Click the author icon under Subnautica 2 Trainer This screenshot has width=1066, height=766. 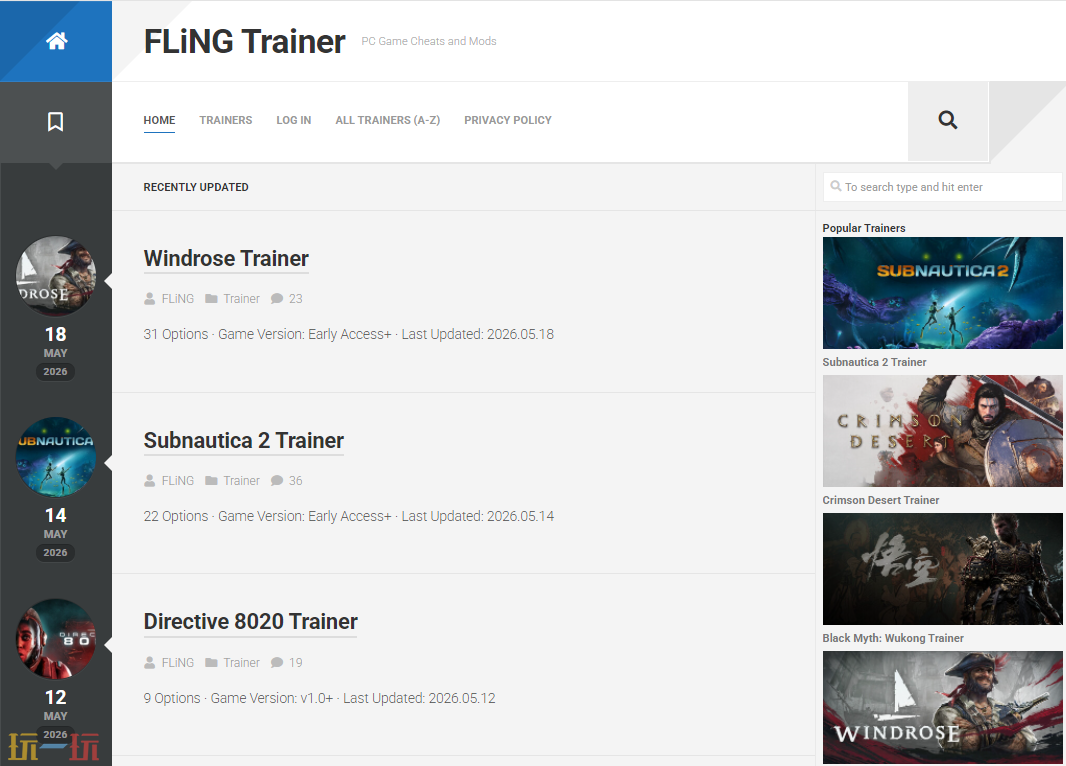point(150,481)
